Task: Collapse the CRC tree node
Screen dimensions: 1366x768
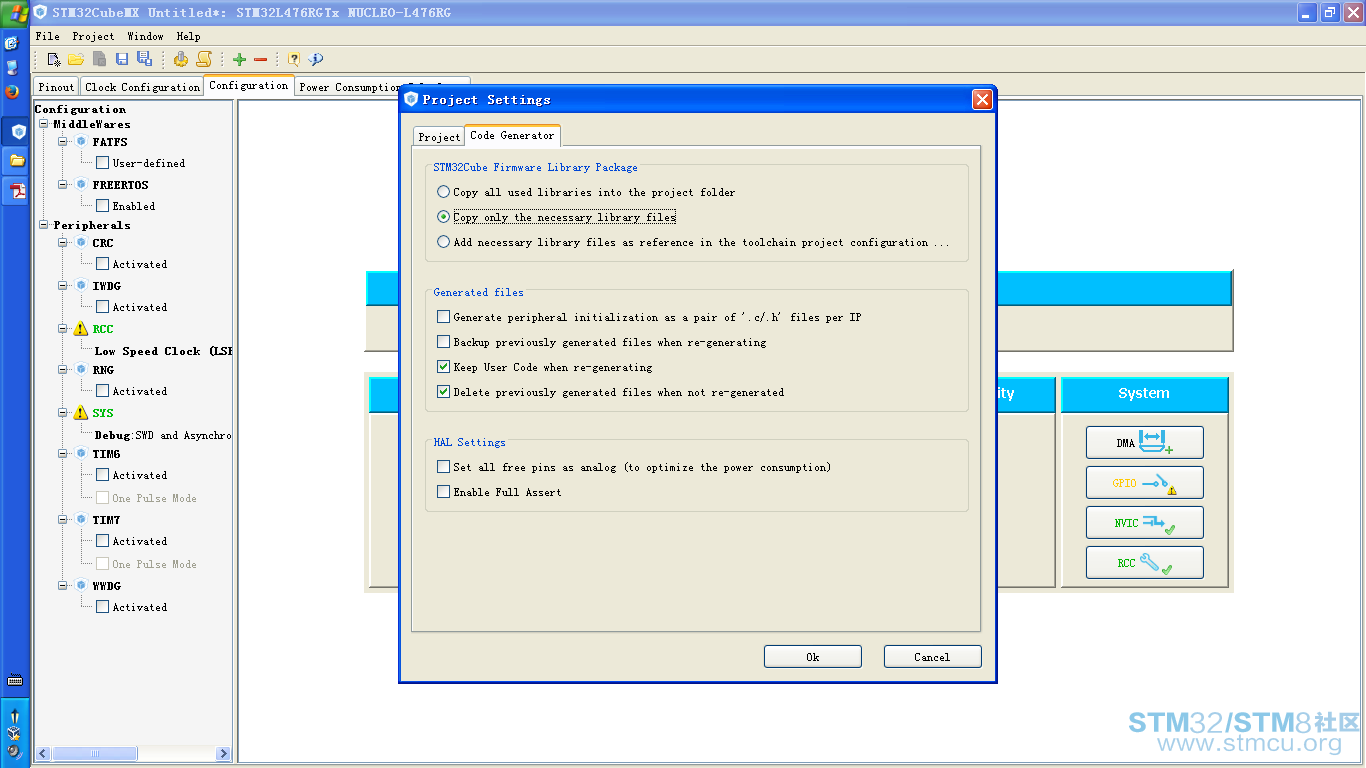Action: [x=63, y=242]
